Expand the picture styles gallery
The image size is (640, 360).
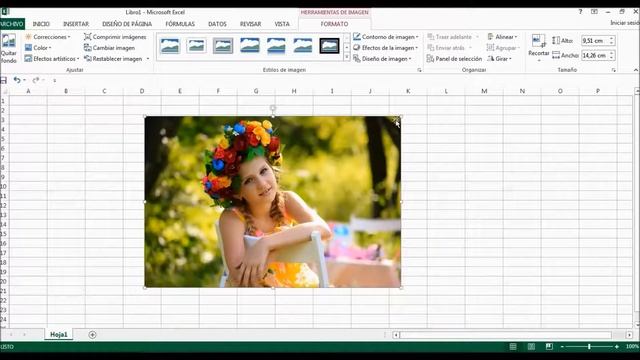pyautogui.click(x=347, y=58)
